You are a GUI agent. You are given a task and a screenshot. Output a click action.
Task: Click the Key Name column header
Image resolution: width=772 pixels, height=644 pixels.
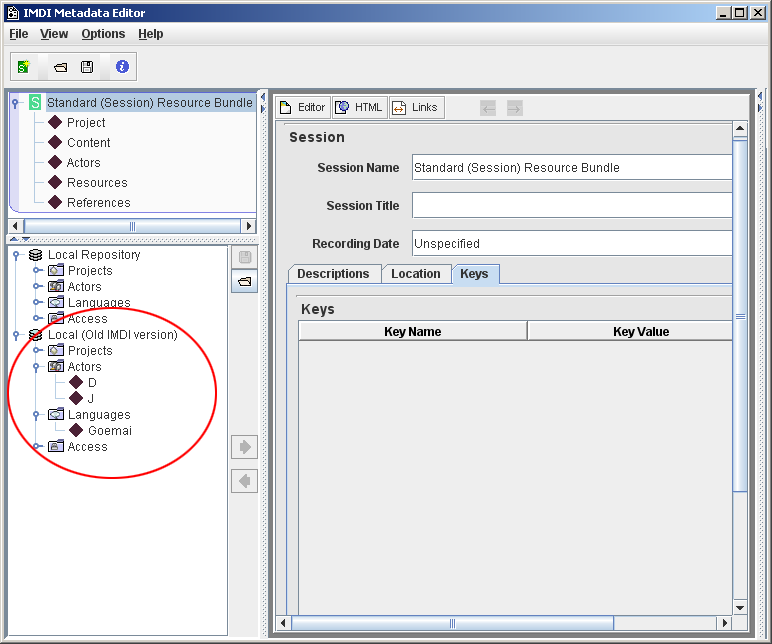413,331
